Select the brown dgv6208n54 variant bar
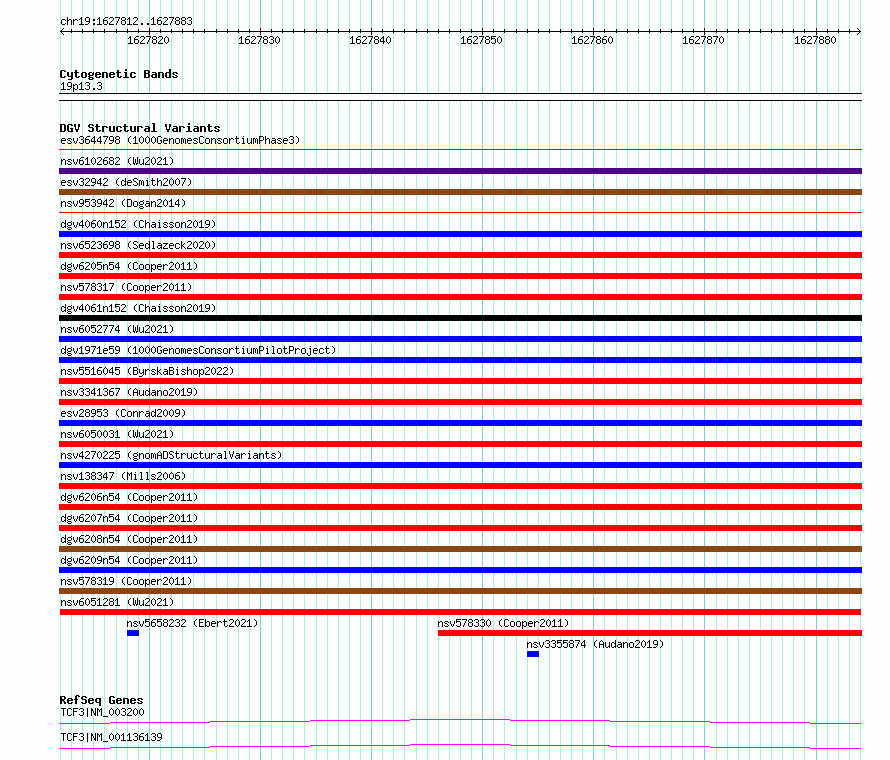The height and width of the screenshot is (760, 890). coord(460,549)
